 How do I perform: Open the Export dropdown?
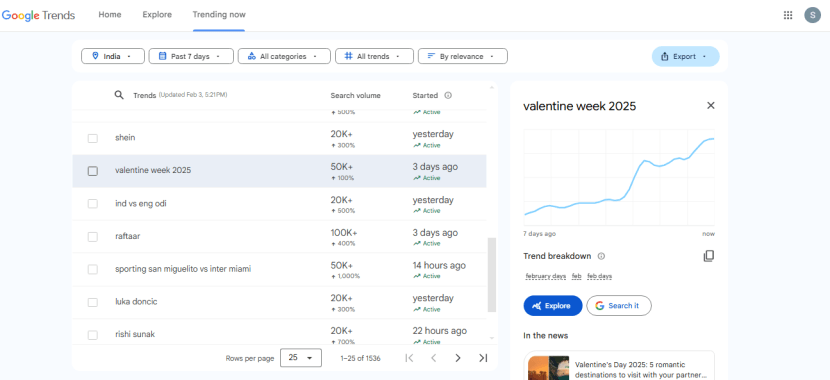click(685, 56)
